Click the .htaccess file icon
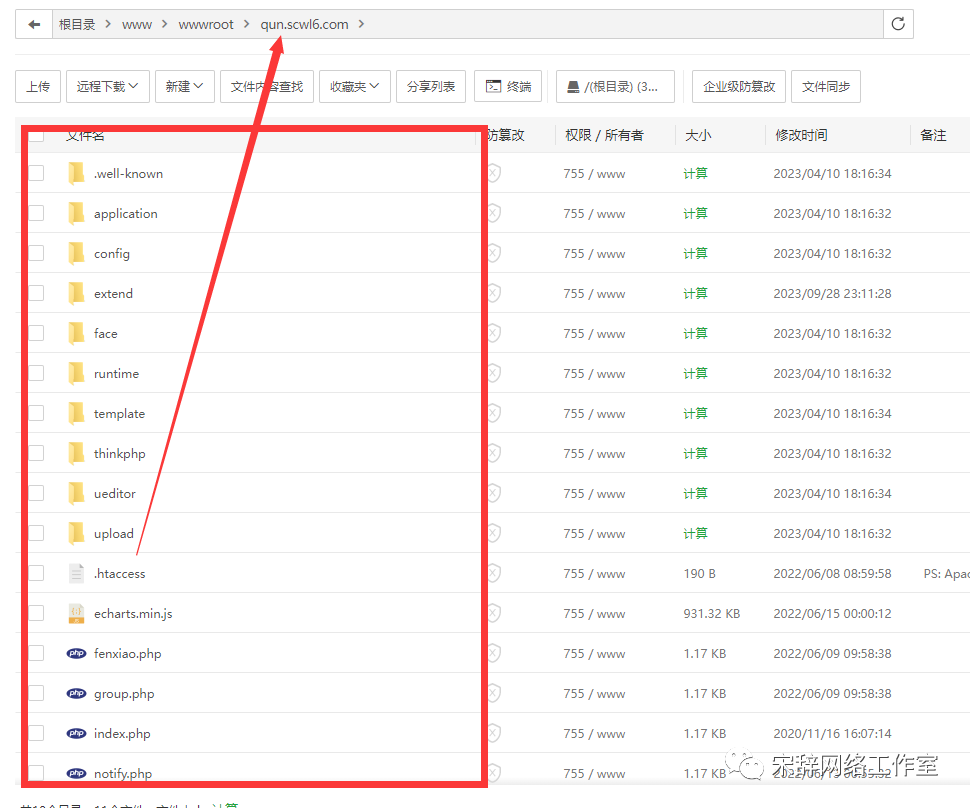 tap(76, 573)
